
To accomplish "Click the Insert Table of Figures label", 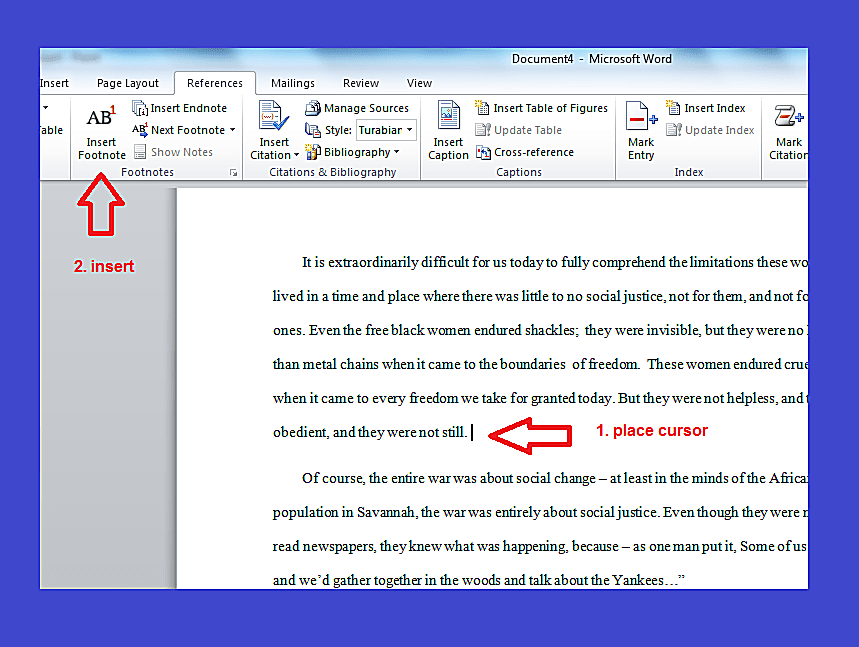I will (551, 108).
